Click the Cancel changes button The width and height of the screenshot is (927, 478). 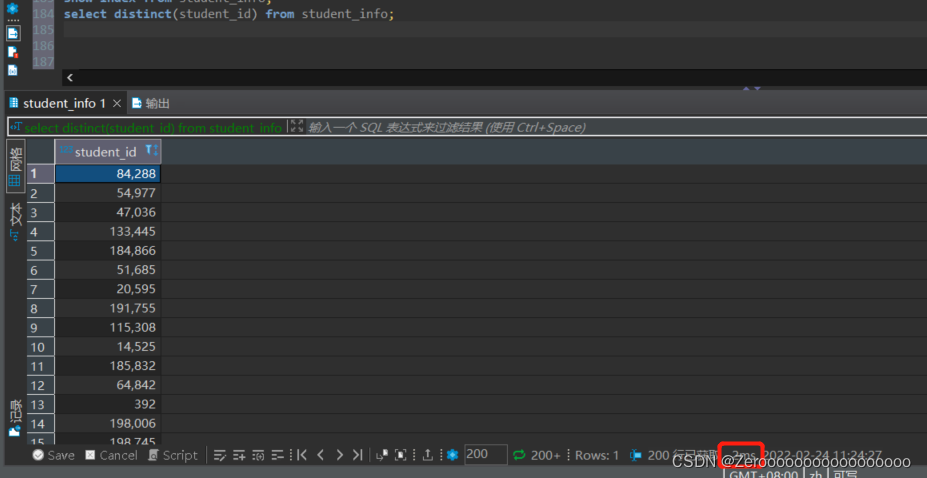tap(110, 455)
